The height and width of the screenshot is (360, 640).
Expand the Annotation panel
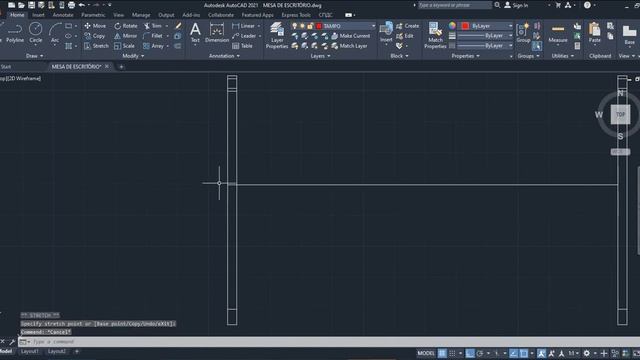(224, 56)
